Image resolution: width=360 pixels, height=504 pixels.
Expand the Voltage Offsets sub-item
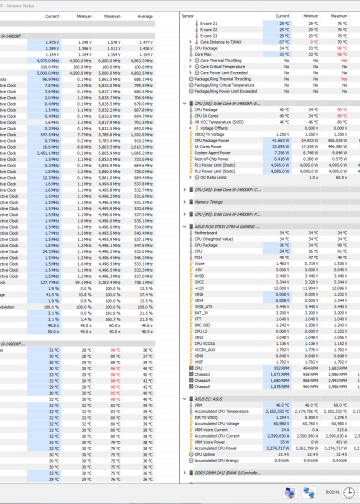pyautogui.click(x=190, y=128)
